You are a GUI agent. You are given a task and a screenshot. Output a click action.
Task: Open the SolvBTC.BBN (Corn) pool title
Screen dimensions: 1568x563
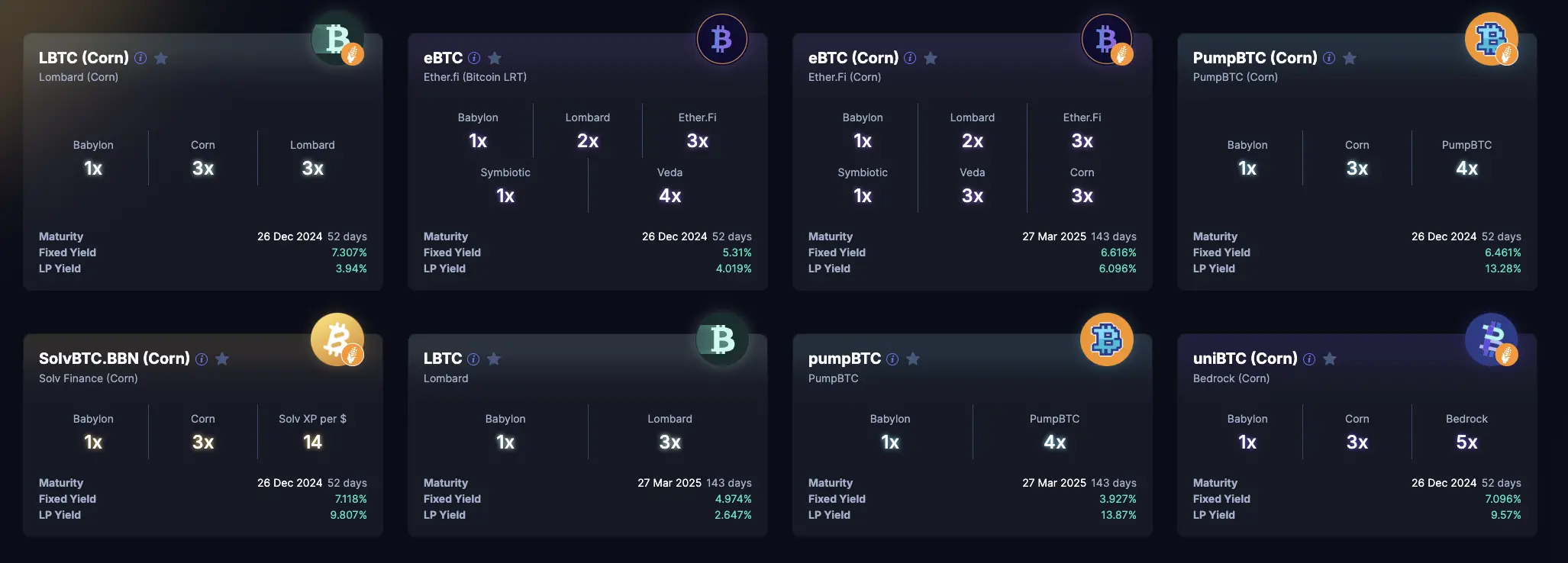click(x=115, y=359)
